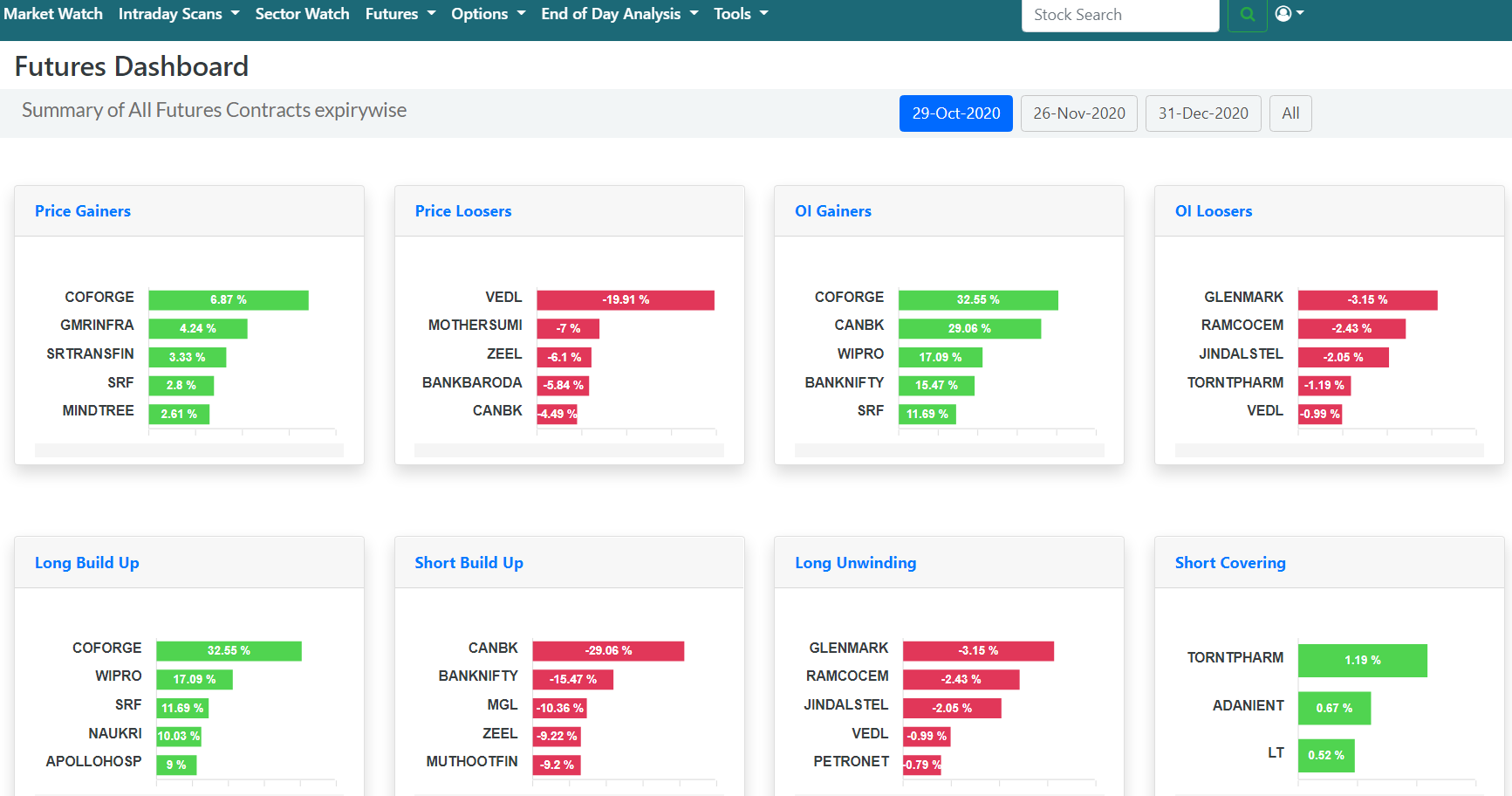
Task: Open the Price Gainers link
Action: click(x=83, y=211)
